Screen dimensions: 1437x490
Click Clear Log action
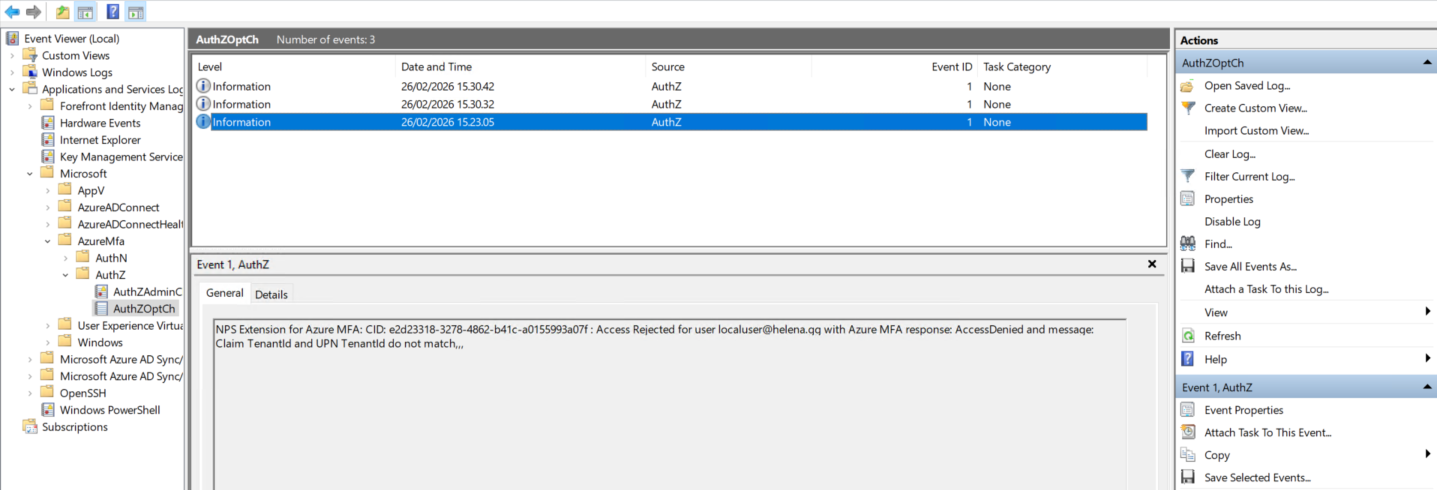tap(1229, 154)
